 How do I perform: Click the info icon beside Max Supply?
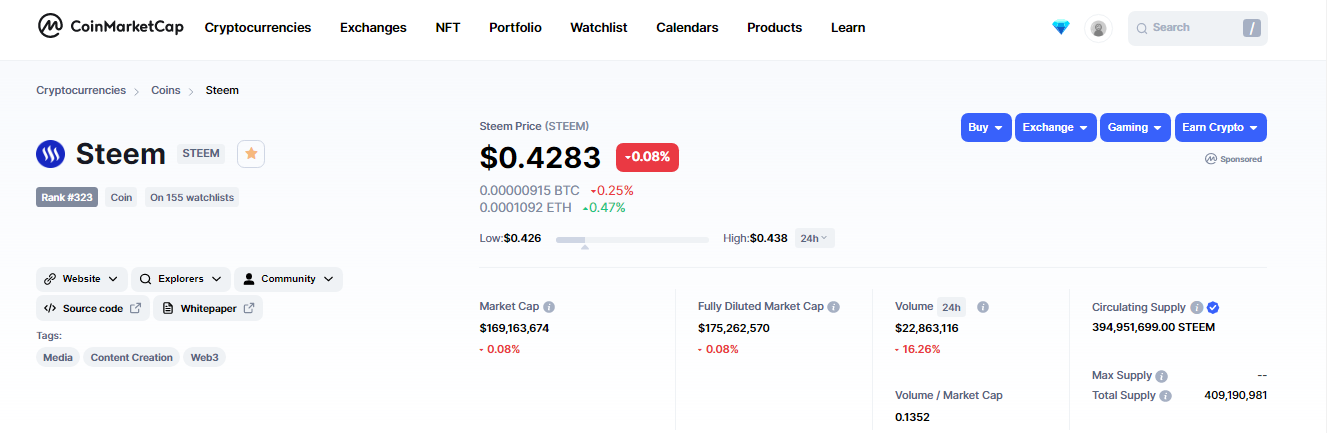(x=1161, y=377)
